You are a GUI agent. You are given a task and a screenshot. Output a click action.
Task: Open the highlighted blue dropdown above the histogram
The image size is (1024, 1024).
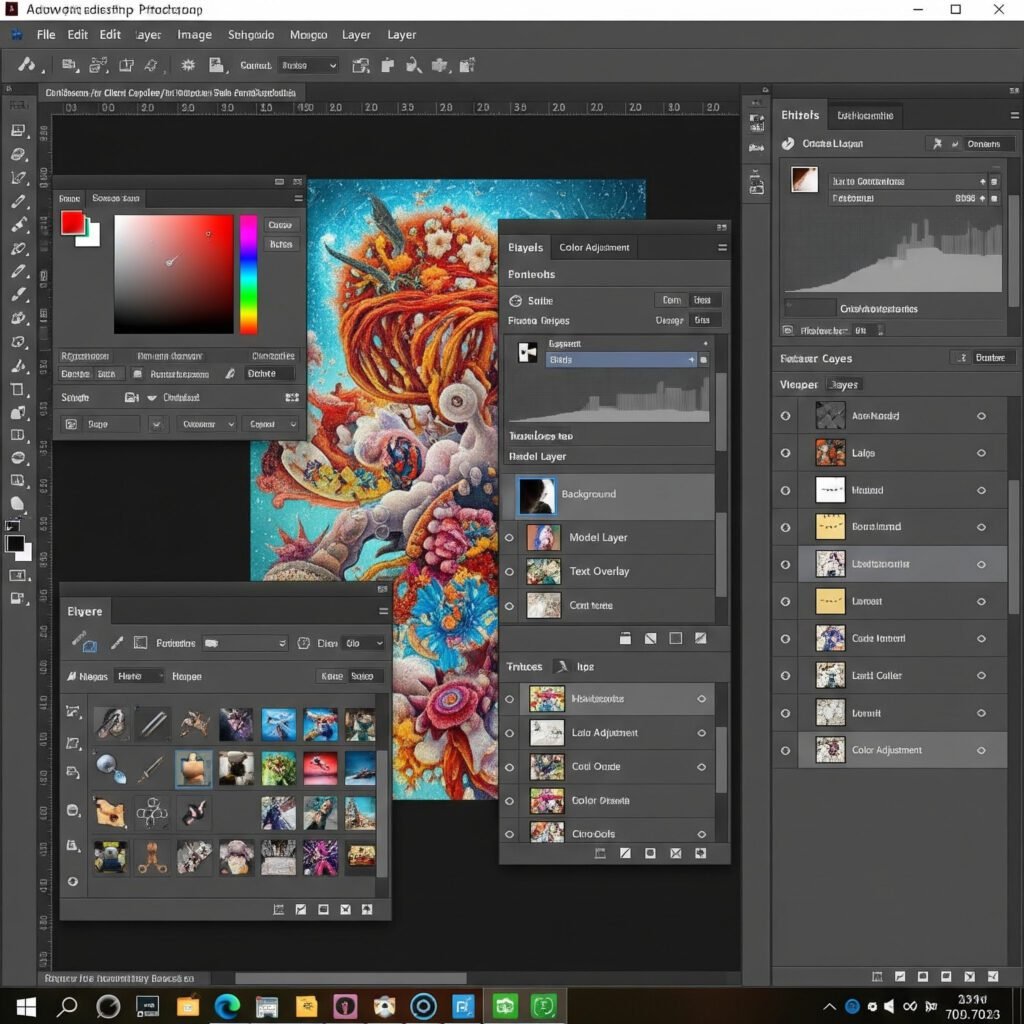(x=622, y=359)
